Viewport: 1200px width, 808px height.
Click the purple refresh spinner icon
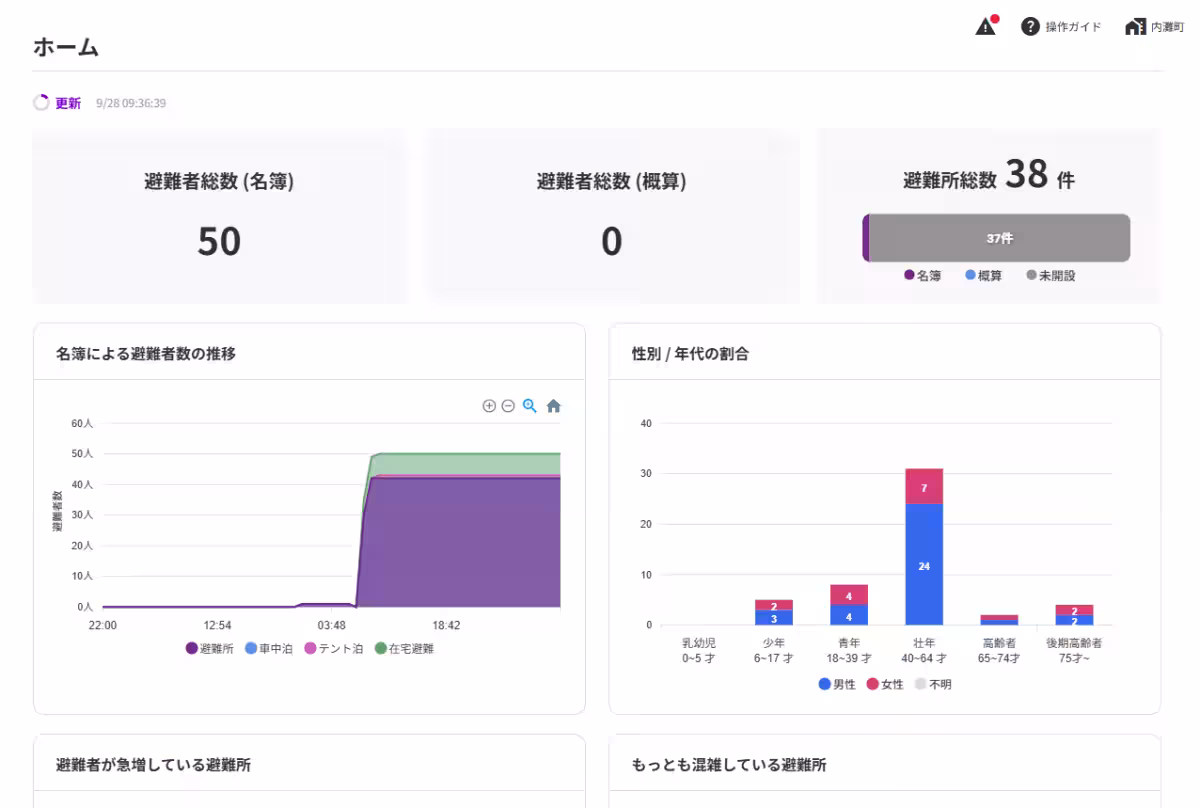41,102
